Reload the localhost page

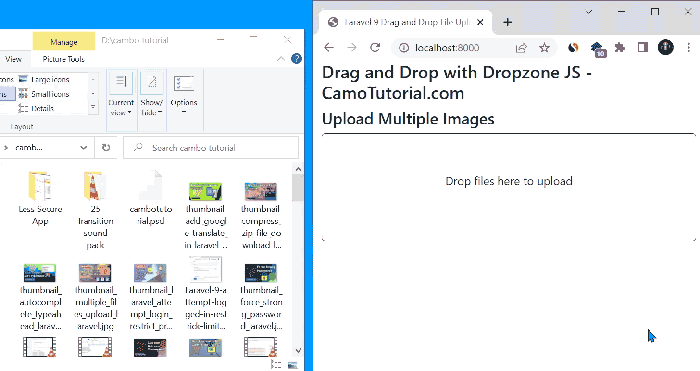tap(375, 47)
